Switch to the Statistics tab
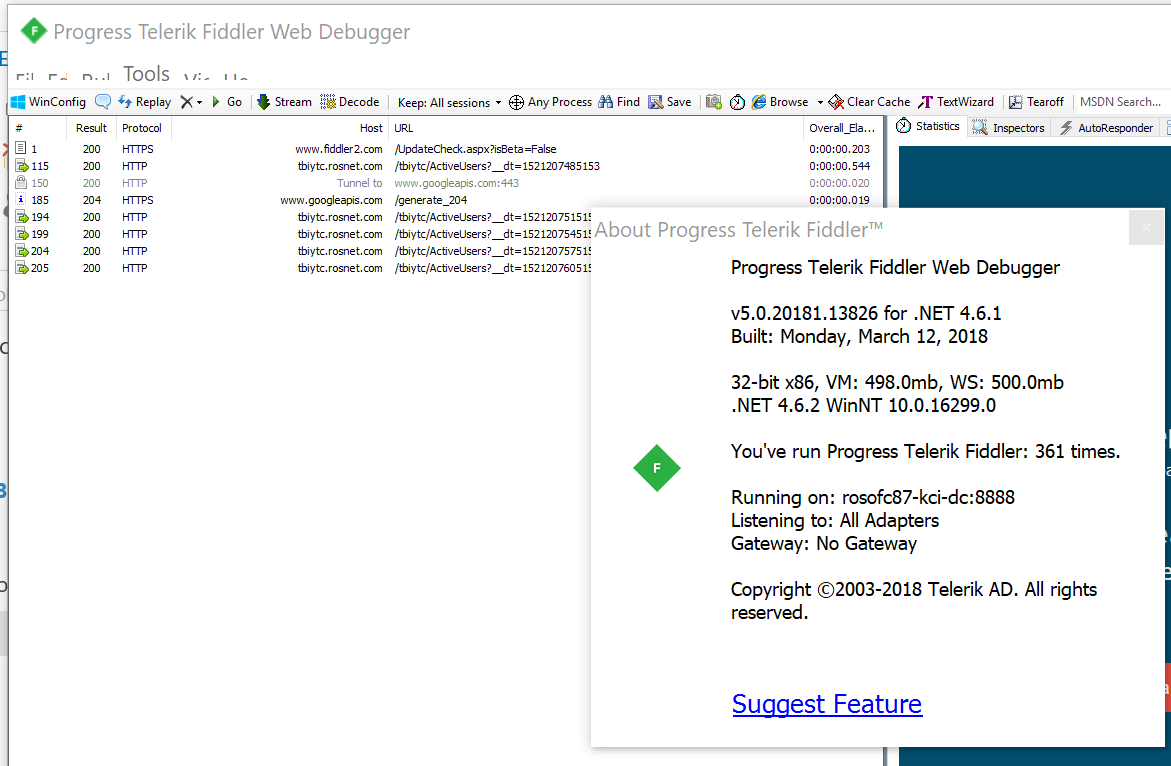This screenshot has width=1171, height=766. (928, 126)
